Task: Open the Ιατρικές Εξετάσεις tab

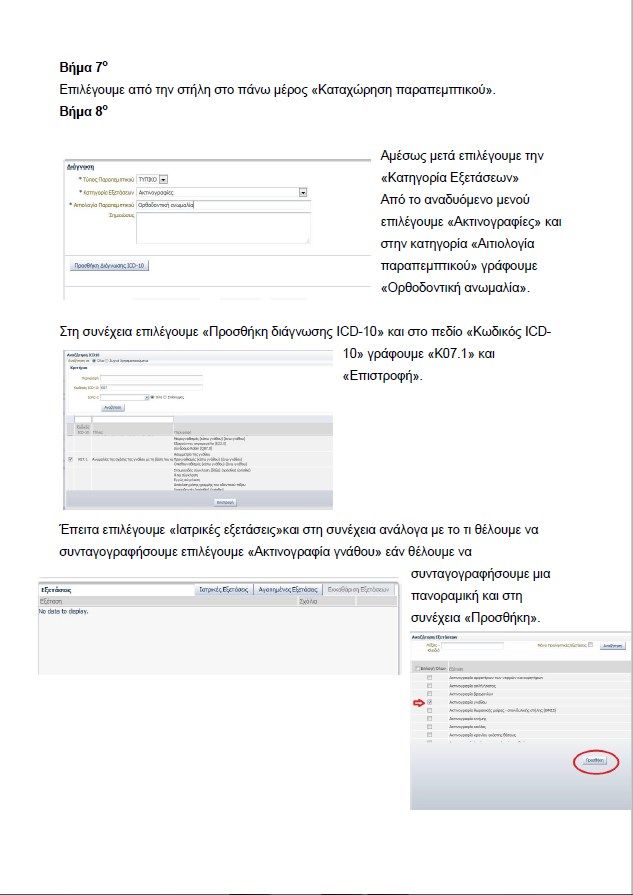Action: coord(224,589)
